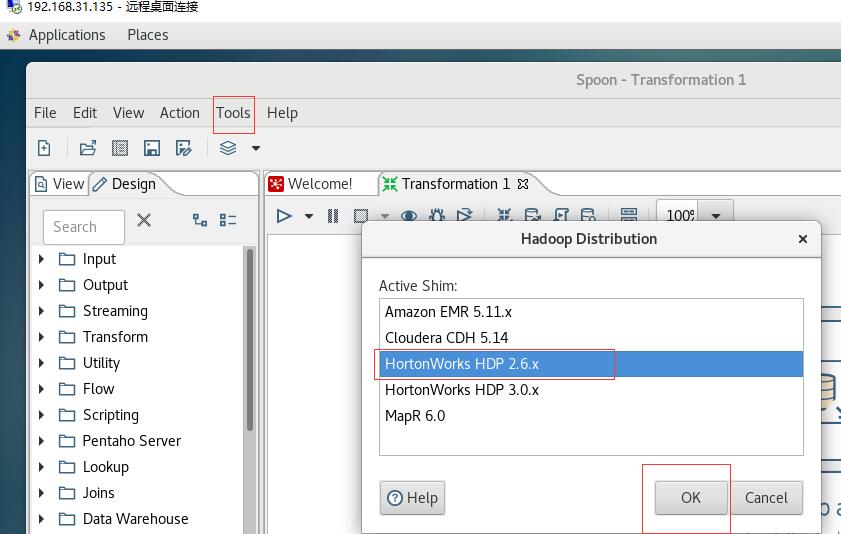Debug the transformation with bug icon

437,215
